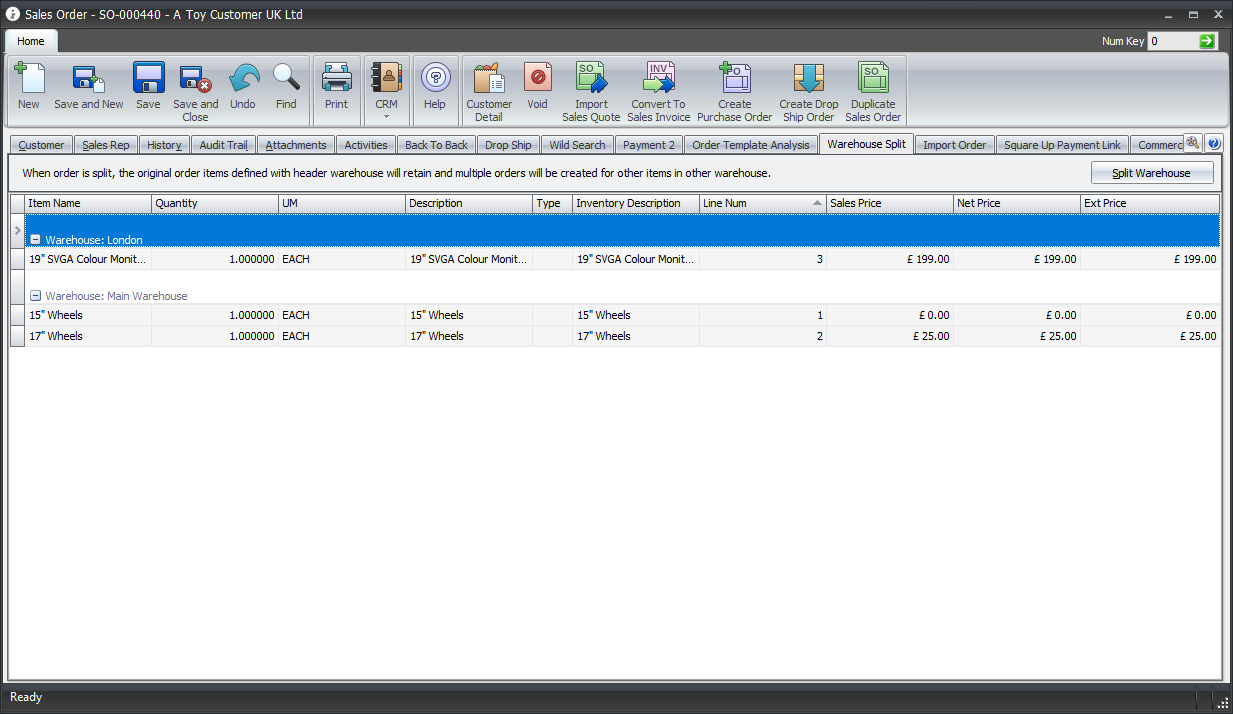Open the Order Template Analysis tab
The image size is (1233, 714).
751,145
